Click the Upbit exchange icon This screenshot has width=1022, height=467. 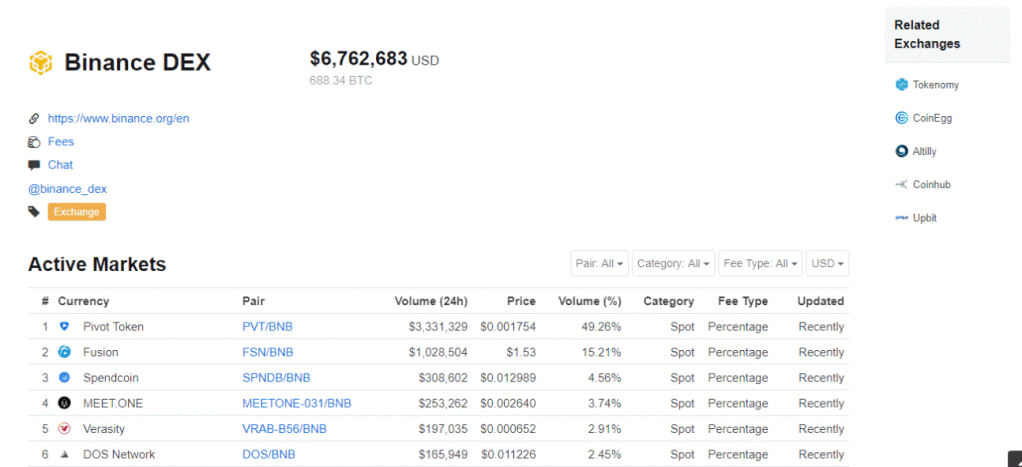pos(901,218)
